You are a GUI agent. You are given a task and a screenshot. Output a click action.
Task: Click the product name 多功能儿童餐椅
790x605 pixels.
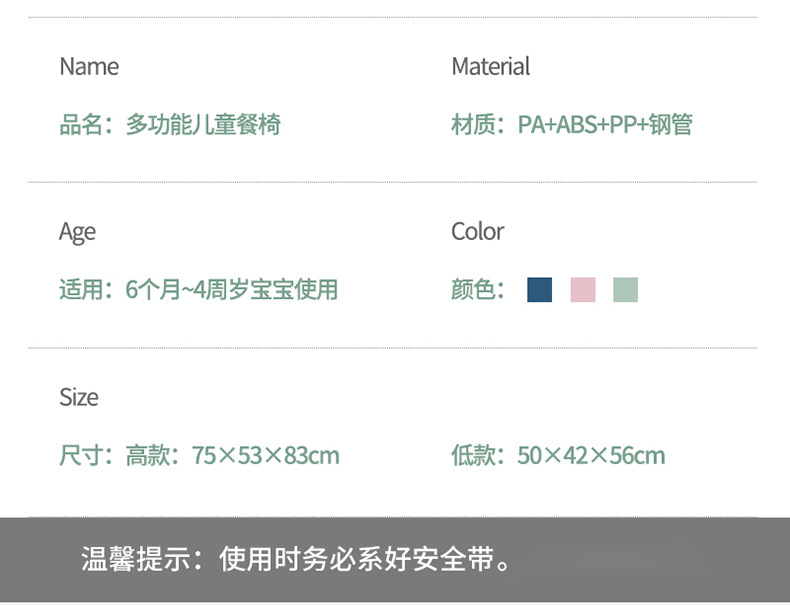[x=203, y=125]
